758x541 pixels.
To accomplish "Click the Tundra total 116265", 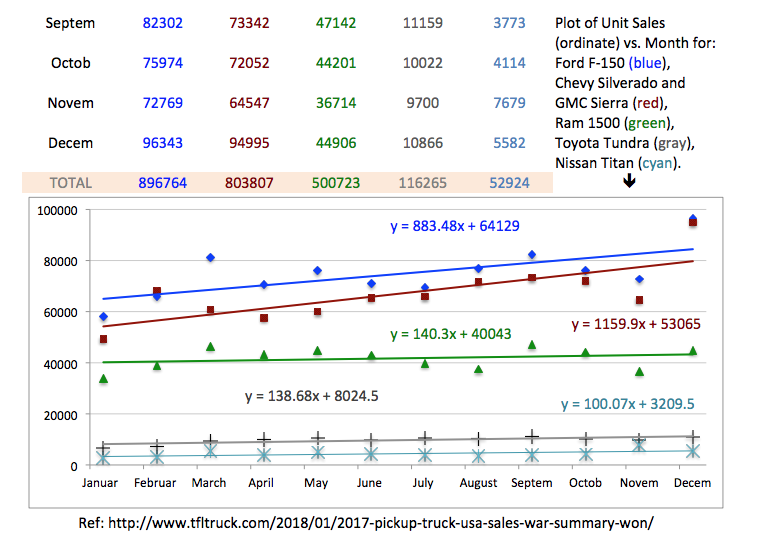I will (423, 183).
